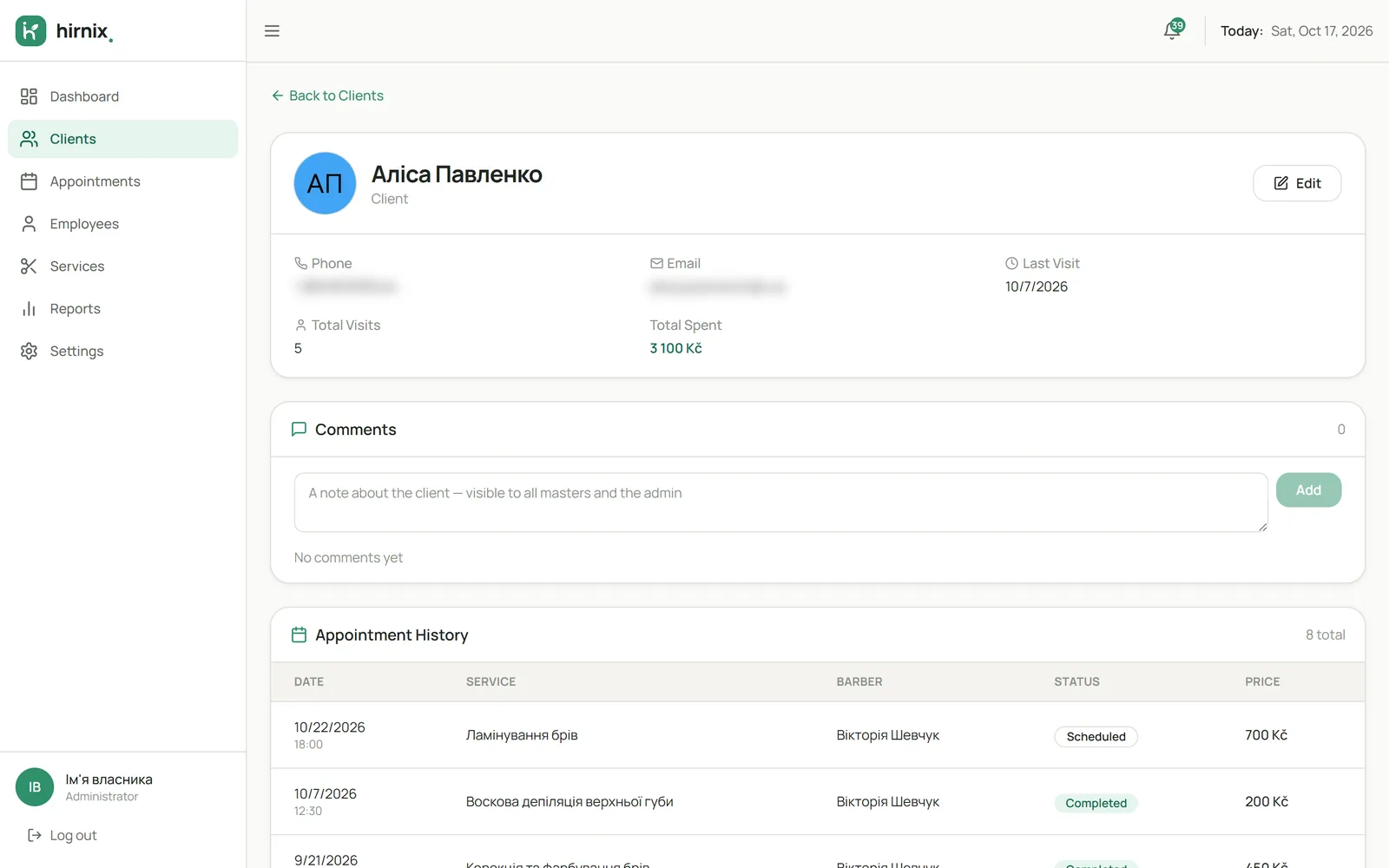The height and width of the screenshot is (868, 1389).
Task: Select the Ламінування брів service cell
Action: [522, 735]
